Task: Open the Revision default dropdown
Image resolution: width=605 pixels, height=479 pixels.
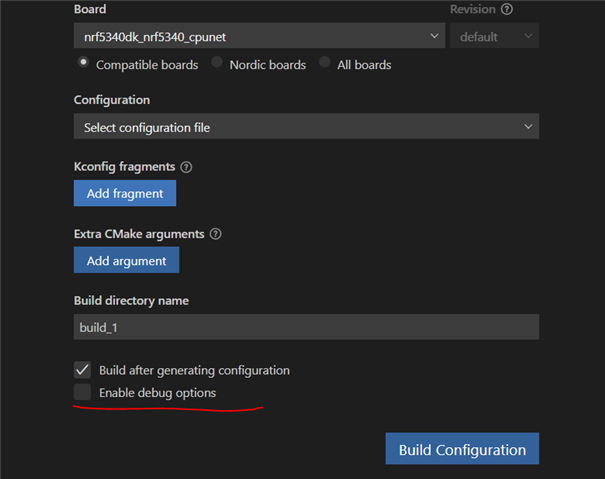Action: [494, 36]
